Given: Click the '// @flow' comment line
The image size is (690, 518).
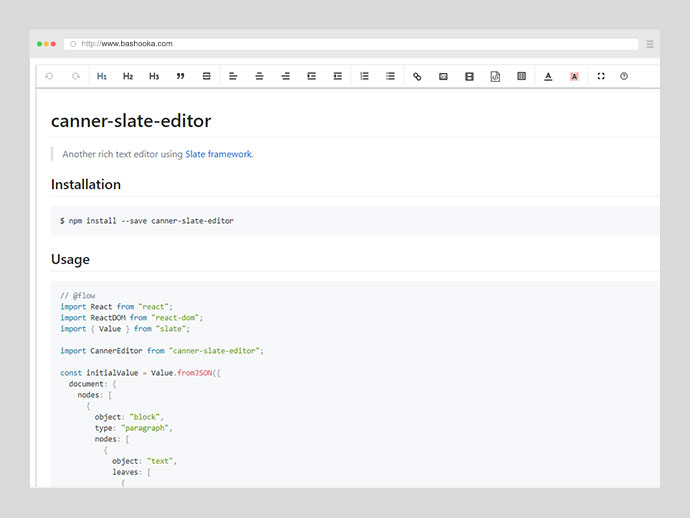Looking at the screenshot, I should coord(78,295).
